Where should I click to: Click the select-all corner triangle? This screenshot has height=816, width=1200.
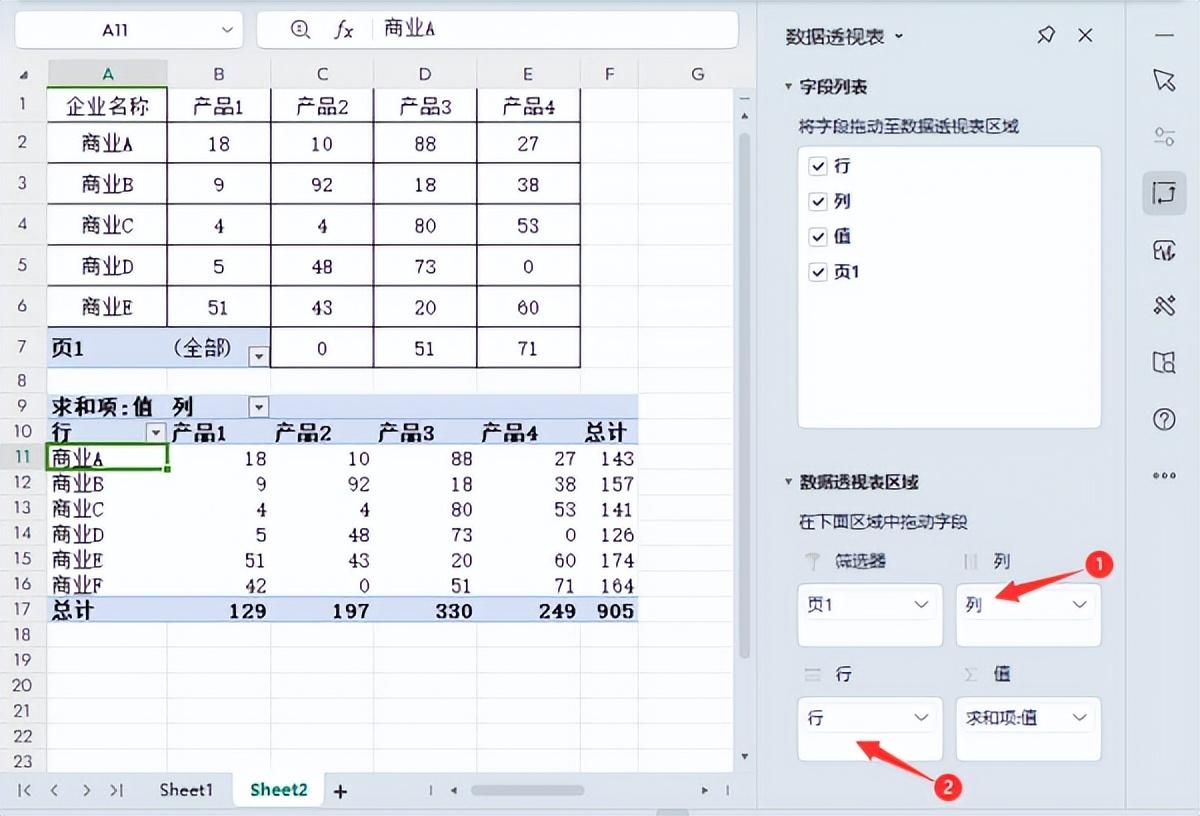(25, 74)
